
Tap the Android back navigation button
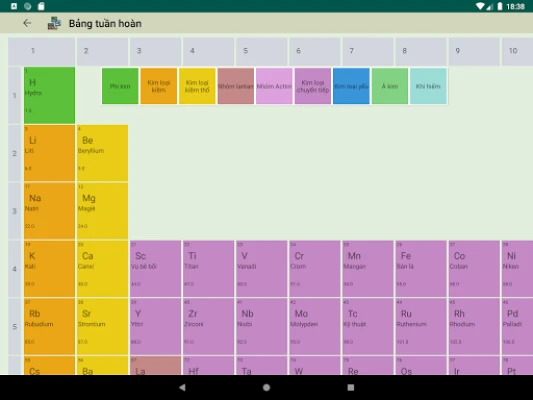[x=182, y=387]
